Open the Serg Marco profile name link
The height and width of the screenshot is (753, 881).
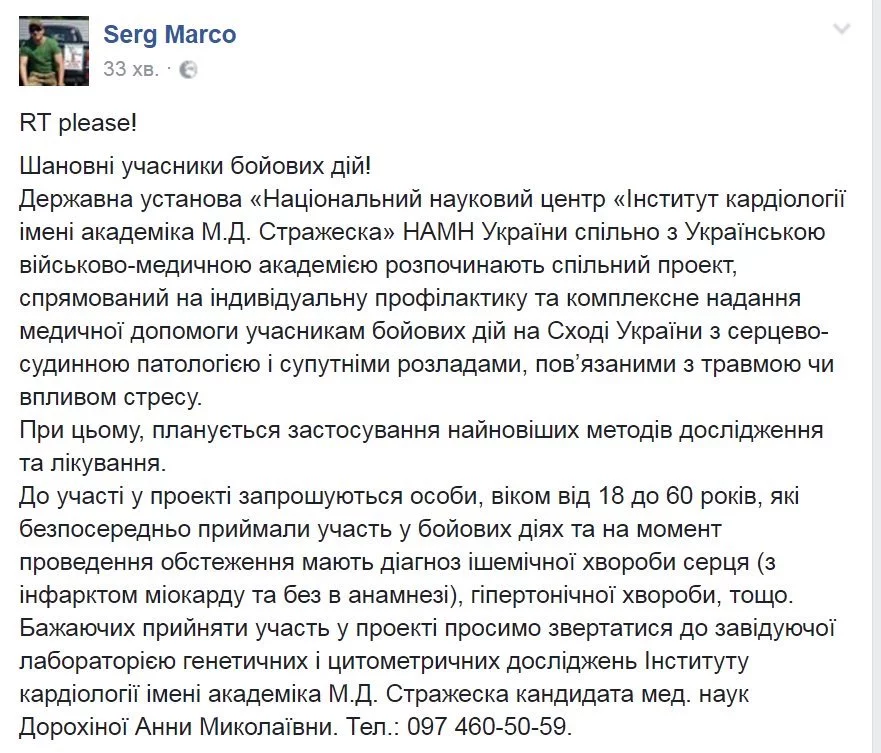(170, 35)
